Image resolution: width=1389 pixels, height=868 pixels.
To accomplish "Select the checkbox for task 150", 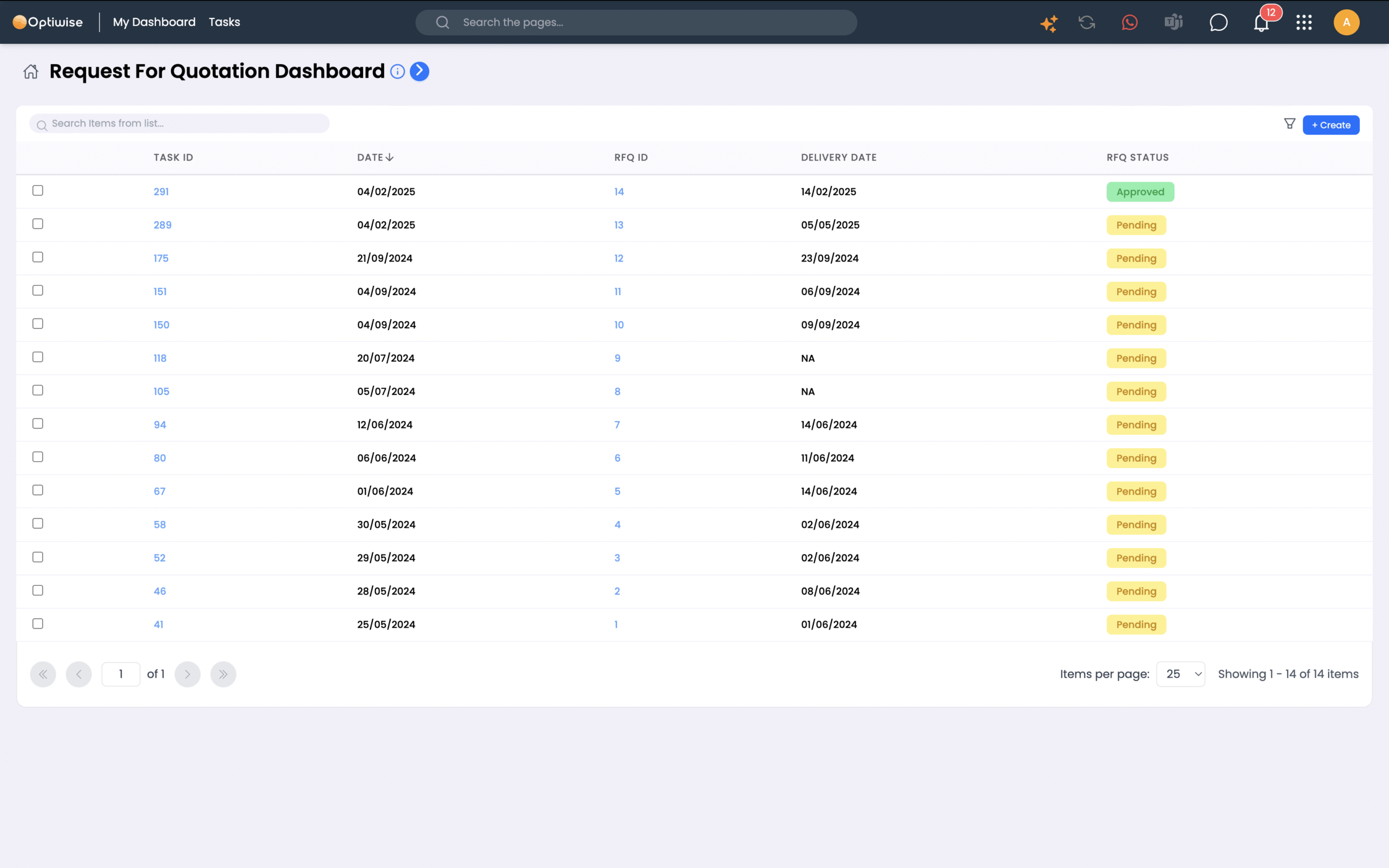I will tap(38, 324).
